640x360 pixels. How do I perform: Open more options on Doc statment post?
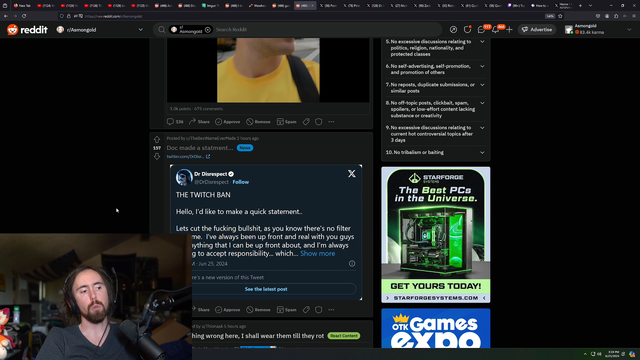[331, 310]
